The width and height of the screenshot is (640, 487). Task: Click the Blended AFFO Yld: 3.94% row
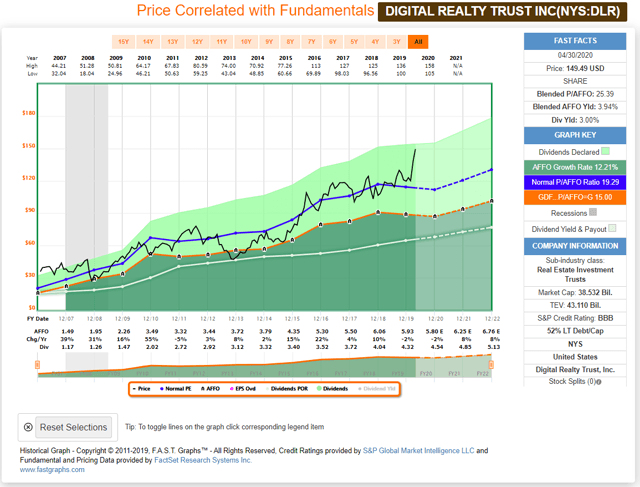click(575, 107)
